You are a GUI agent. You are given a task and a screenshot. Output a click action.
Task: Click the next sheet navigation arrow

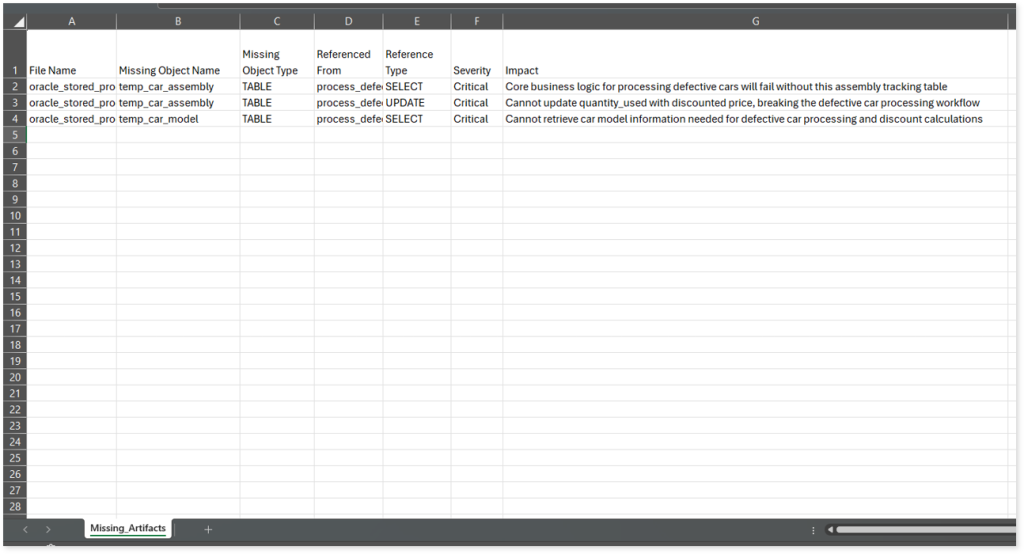pos(48,529)
